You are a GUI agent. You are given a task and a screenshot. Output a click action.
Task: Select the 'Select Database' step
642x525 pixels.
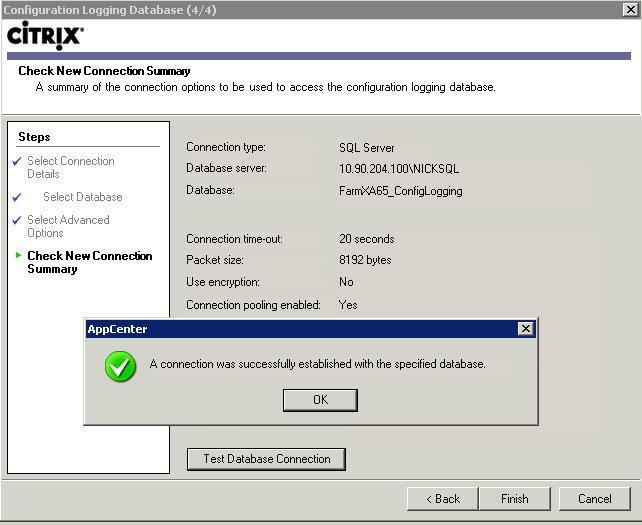83,197
